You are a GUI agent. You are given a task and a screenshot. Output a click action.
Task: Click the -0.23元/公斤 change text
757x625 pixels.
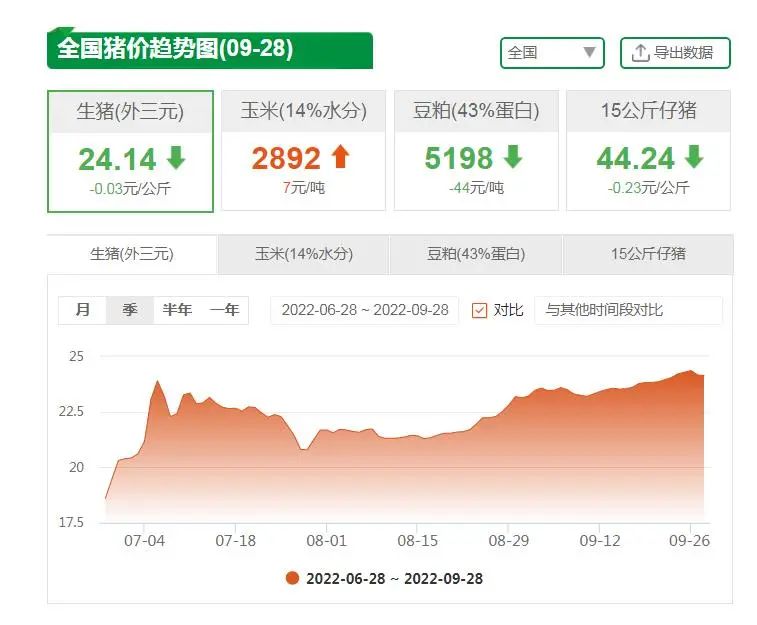(648, 187)
